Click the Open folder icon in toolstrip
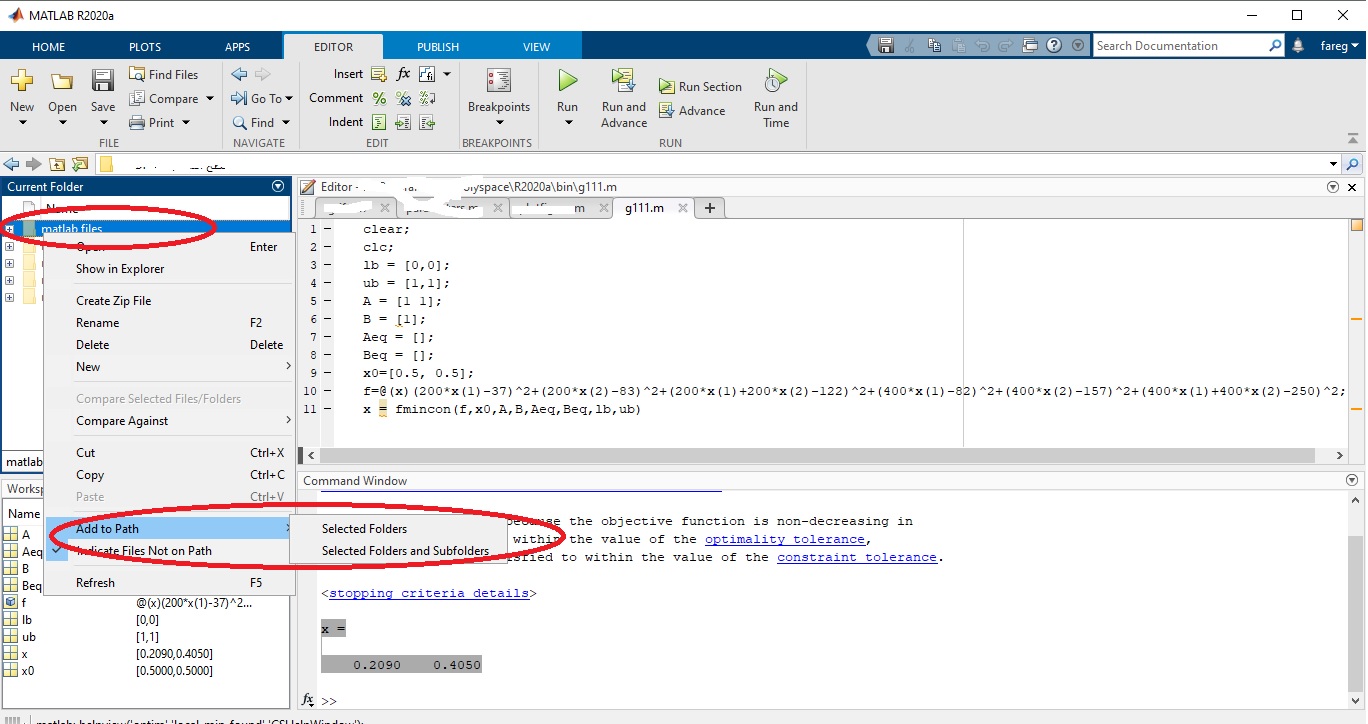1368x724 pixels. (62, 82)
